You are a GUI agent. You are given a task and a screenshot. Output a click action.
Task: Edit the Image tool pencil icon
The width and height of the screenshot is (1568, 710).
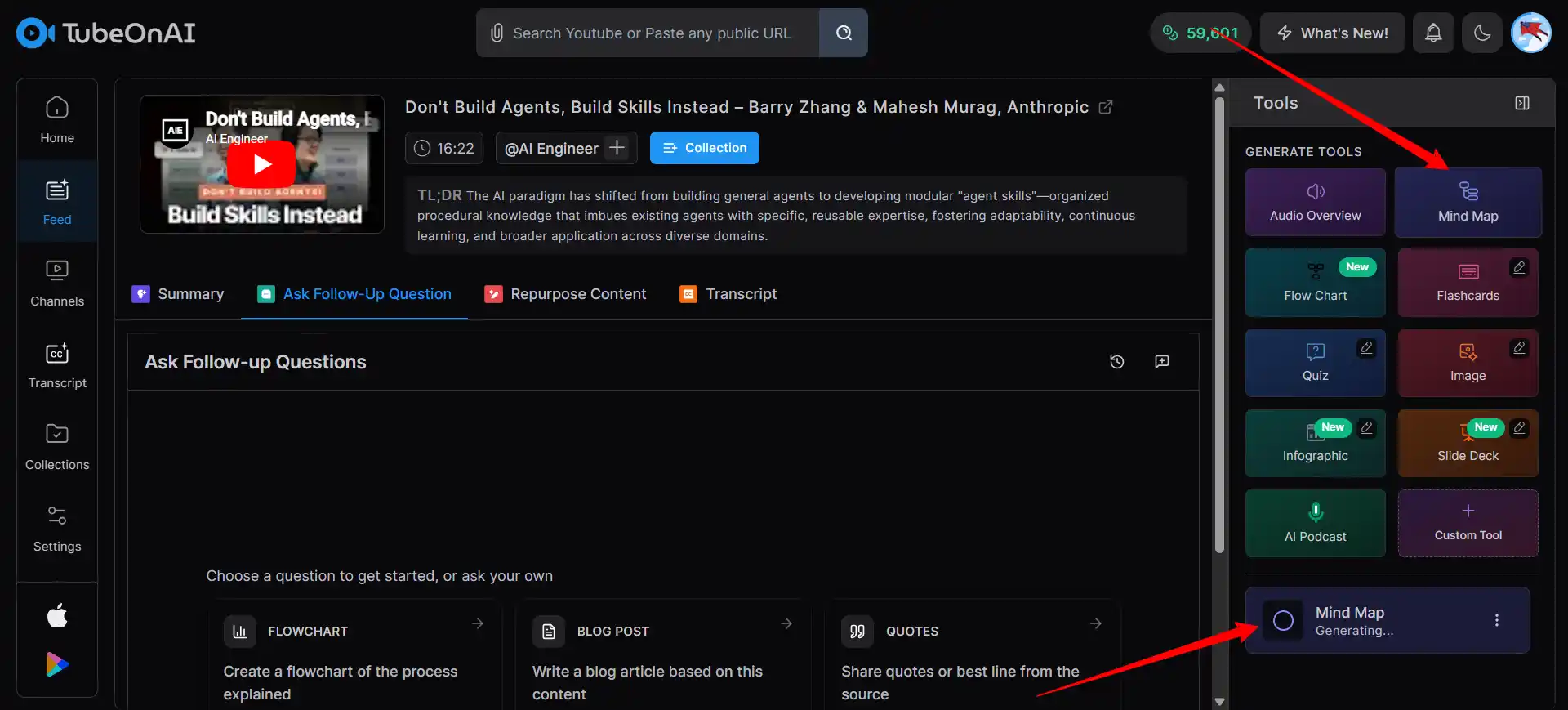[x=1519, y=347]
